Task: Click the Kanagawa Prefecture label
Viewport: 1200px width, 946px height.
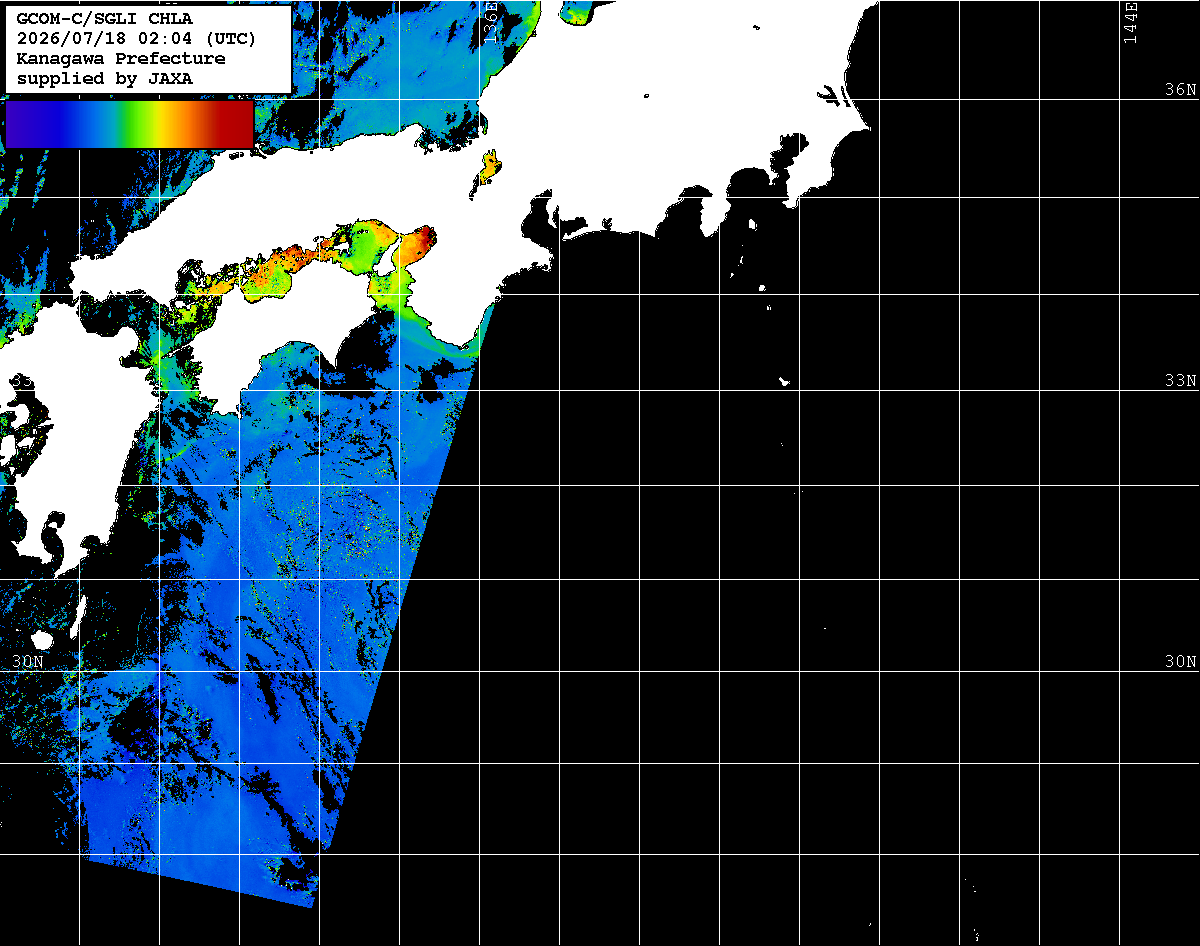Action: click(x=121, y=58)
